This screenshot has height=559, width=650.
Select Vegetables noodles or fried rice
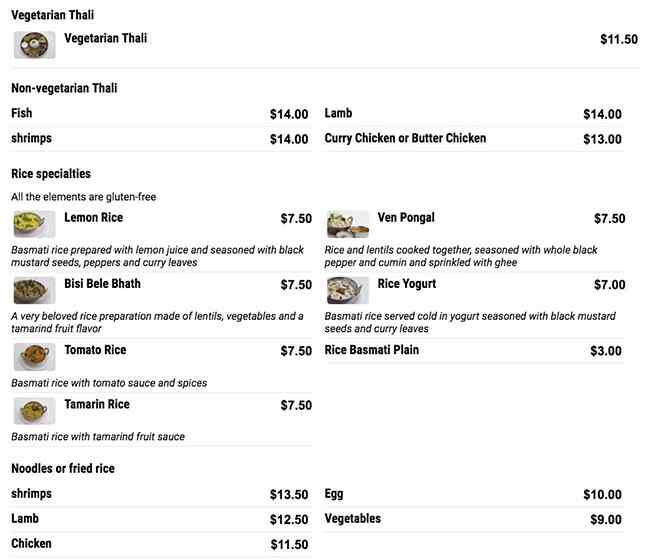pyautogui.click(x=353, y=518)
